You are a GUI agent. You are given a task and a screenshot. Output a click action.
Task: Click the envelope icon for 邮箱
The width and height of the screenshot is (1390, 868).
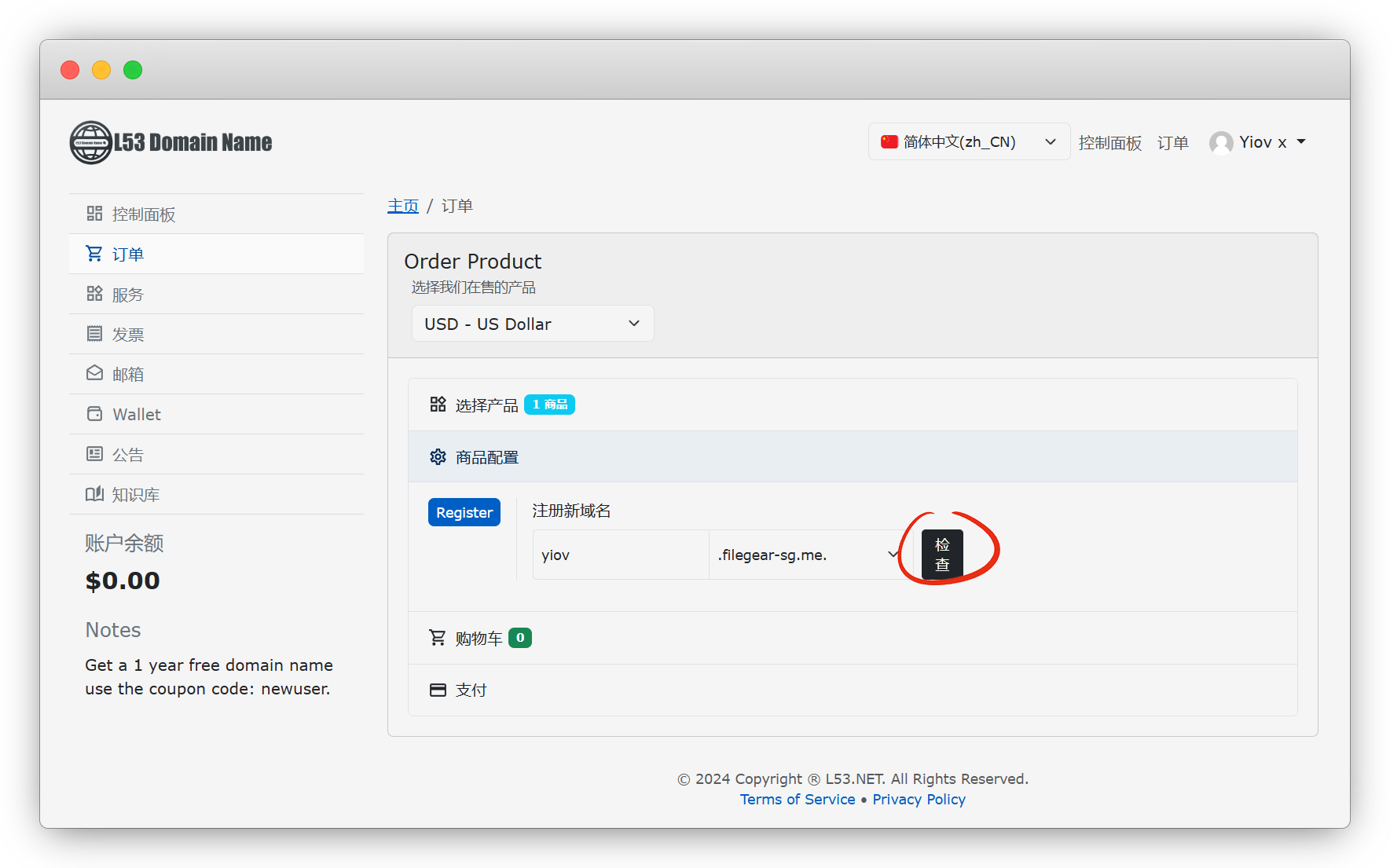[94, 373]
